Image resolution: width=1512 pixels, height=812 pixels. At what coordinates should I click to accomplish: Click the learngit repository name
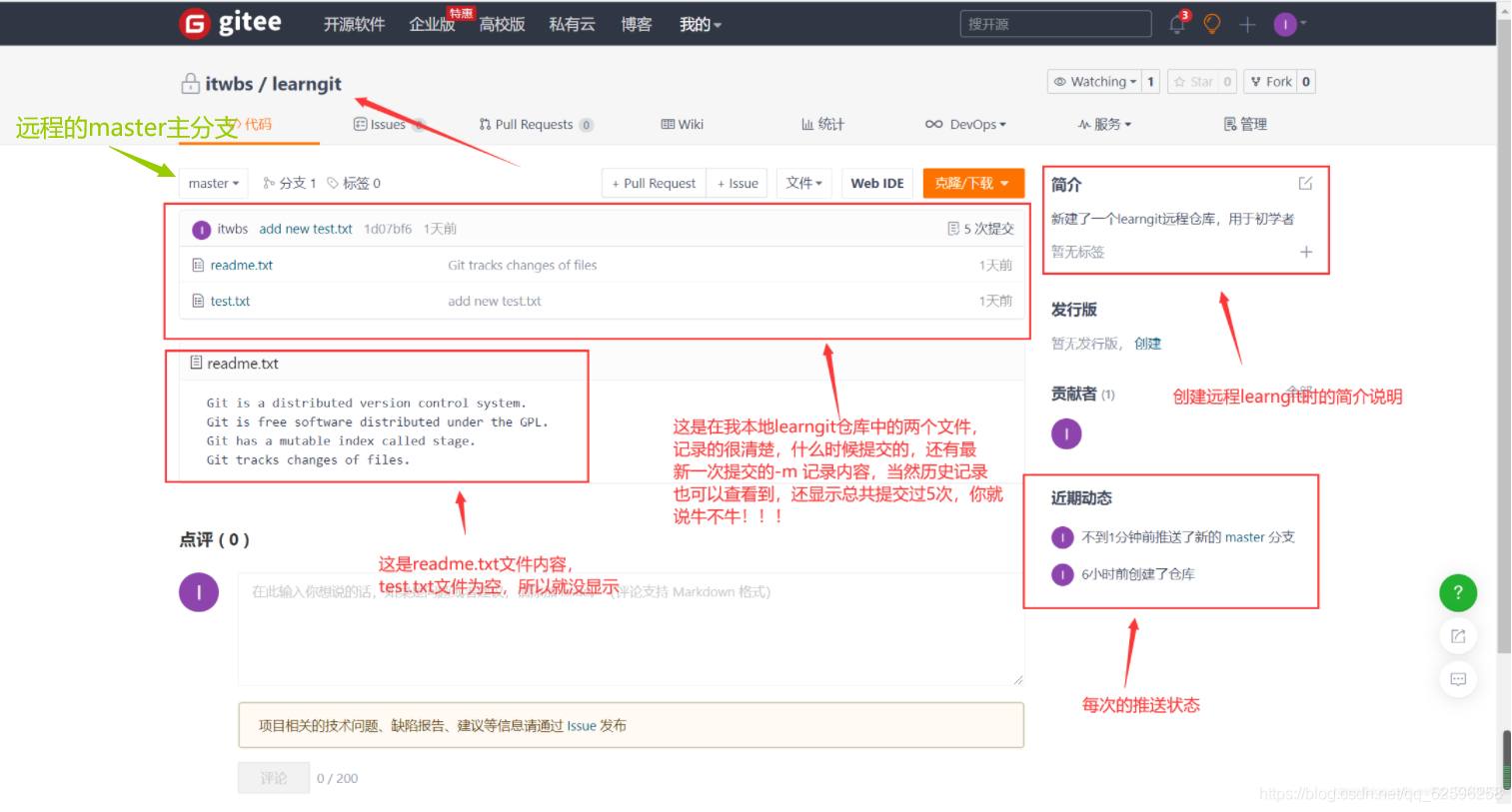pos(307,84)
